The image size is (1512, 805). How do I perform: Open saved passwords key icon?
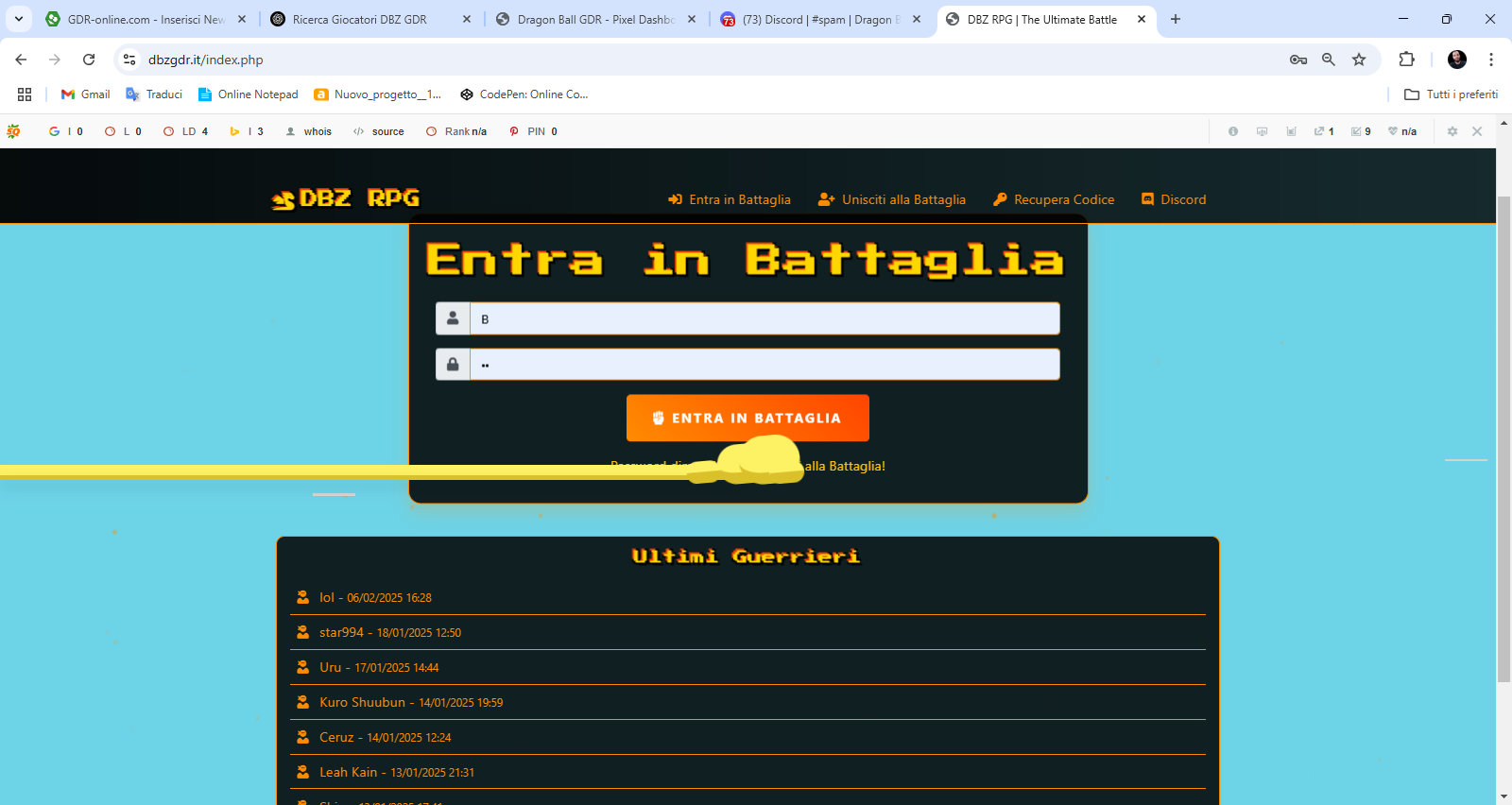[x=1298, y=60]
